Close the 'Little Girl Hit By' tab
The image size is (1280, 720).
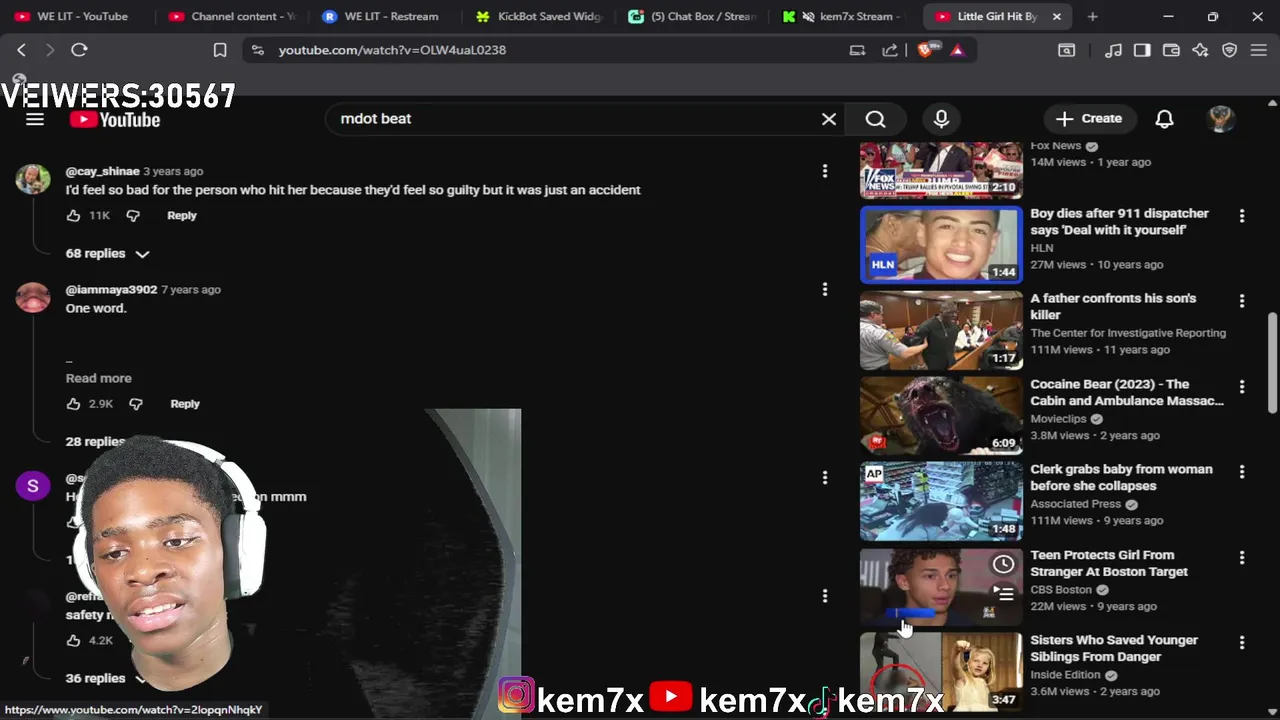click(x=1056, y=16)
